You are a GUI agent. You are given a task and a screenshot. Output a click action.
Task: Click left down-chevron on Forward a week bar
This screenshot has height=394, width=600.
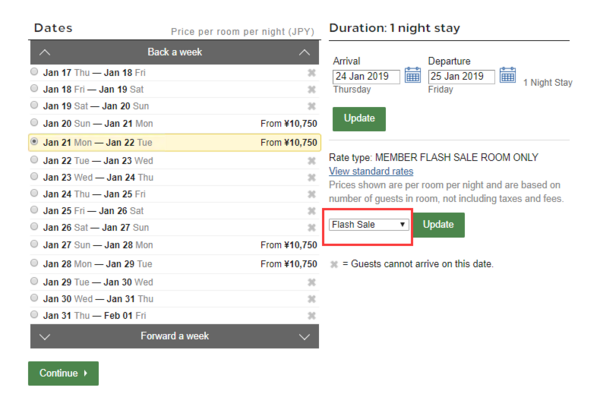click(x=45, y=337)
